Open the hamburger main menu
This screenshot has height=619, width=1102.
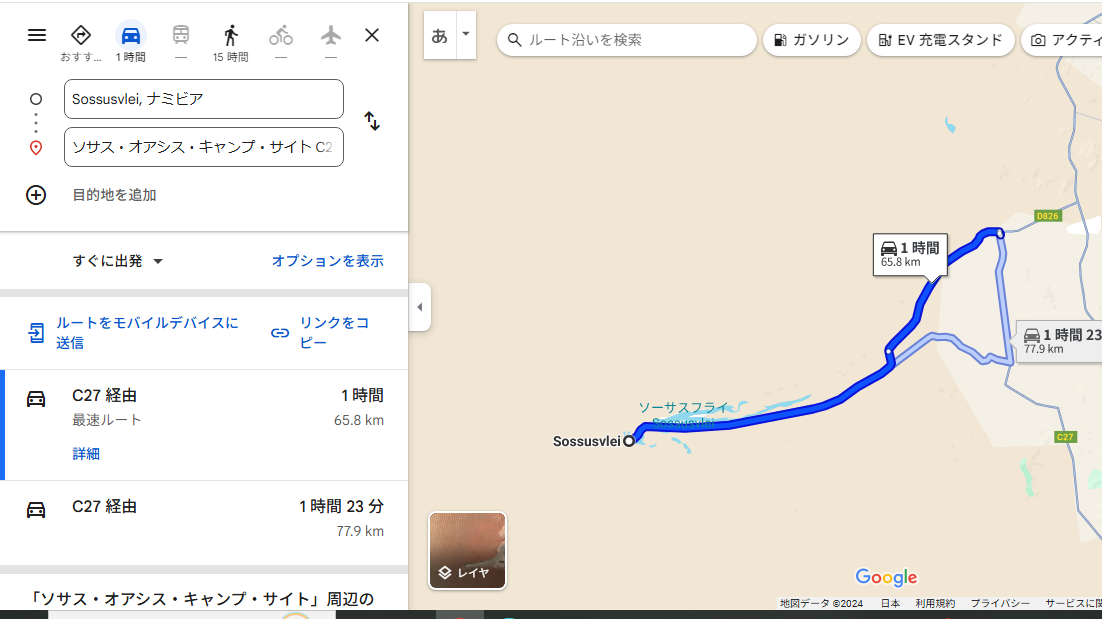tap(37, 35)
